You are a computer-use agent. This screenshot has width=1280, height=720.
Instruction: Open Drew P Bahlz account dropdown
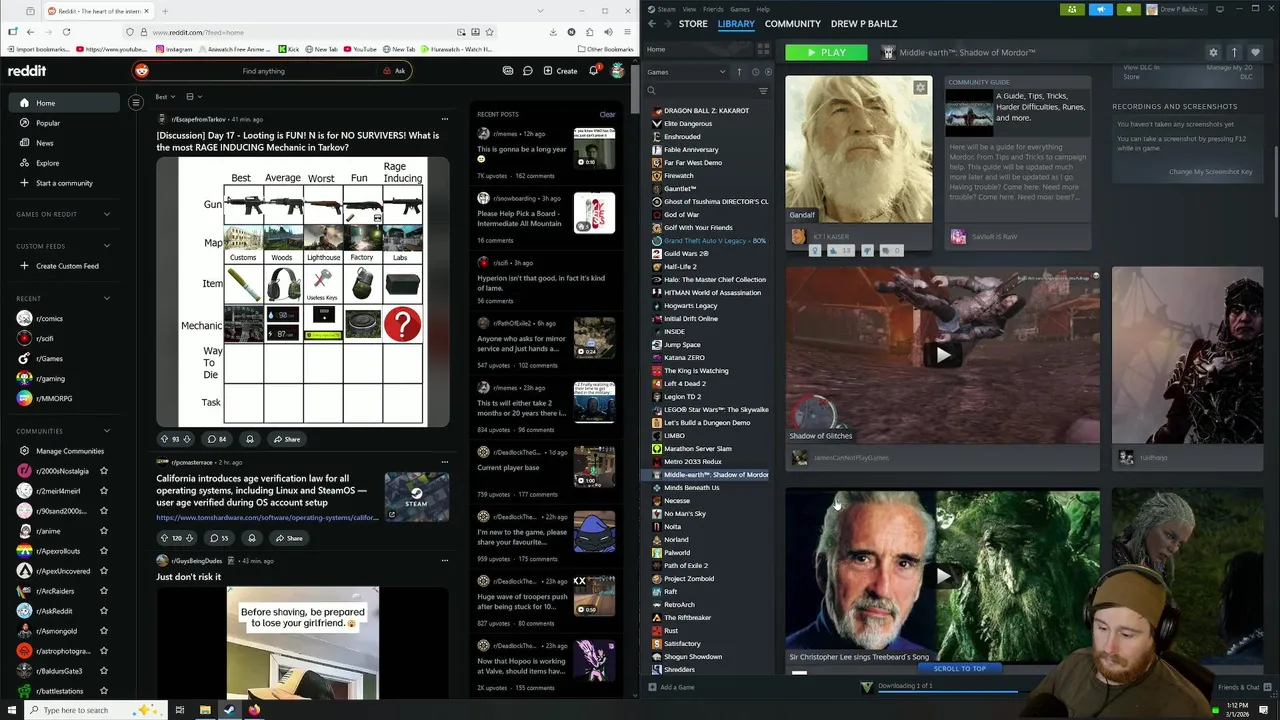(x=1176, y=9)
